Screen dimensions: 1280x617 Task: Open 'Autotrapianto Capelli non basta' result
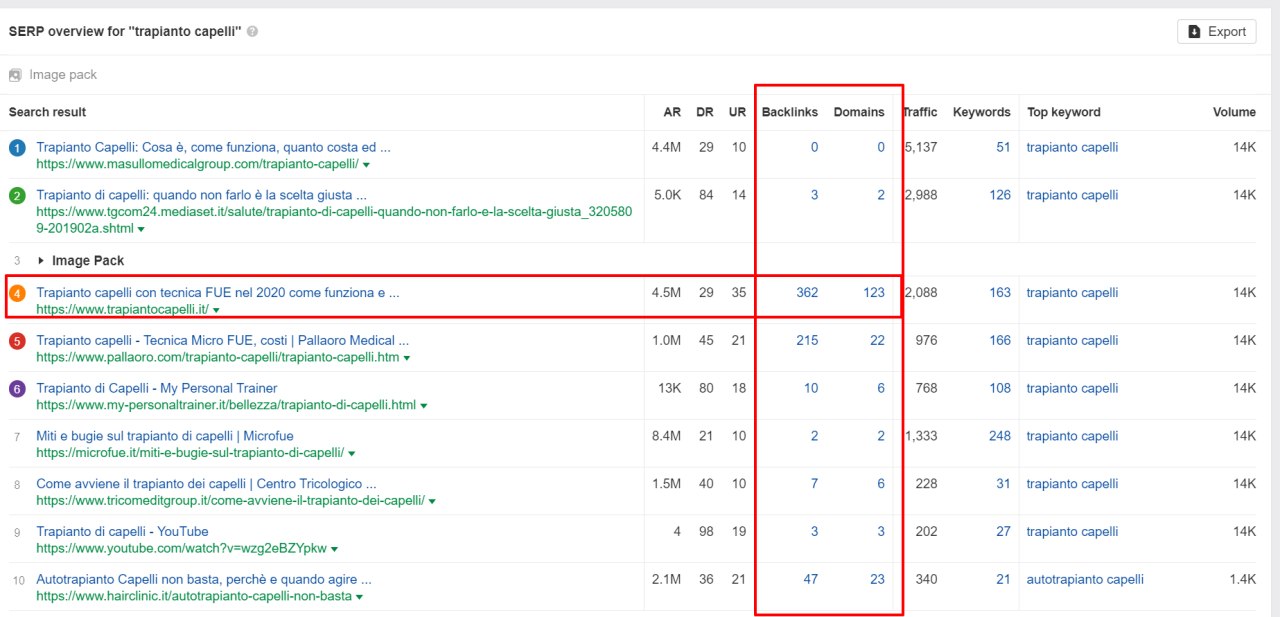[204, 579]
